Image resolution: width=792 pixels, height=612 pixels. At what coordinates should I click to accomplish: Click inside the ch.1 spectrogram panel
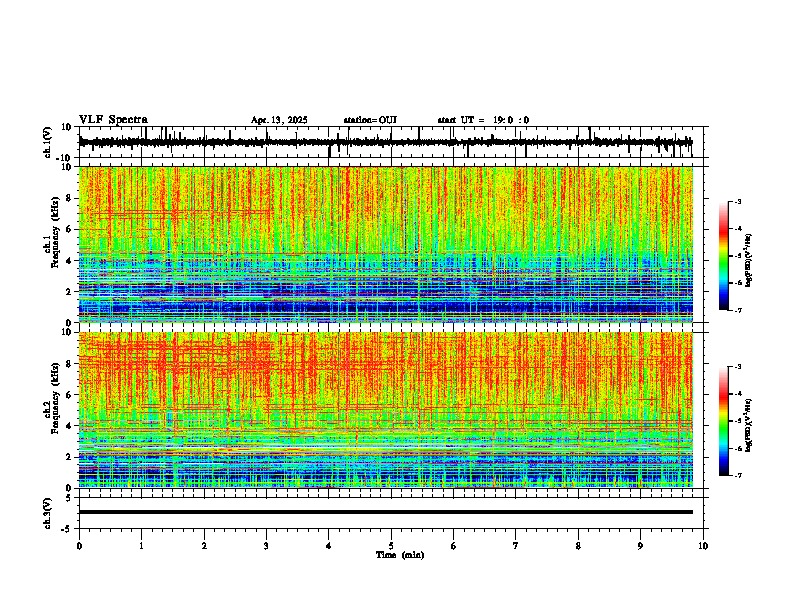click(x=385, y=244)
